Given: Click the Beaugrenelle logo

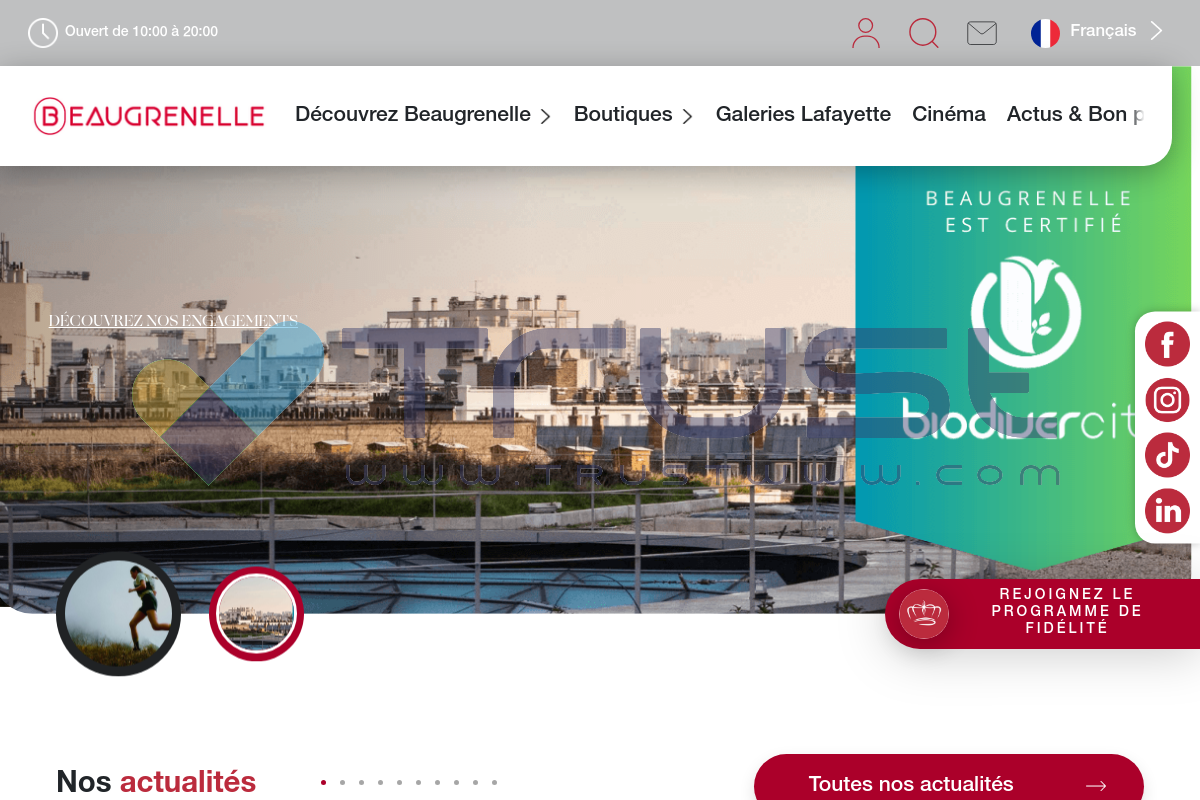Looking at the screenshot, I should [149, 116].
